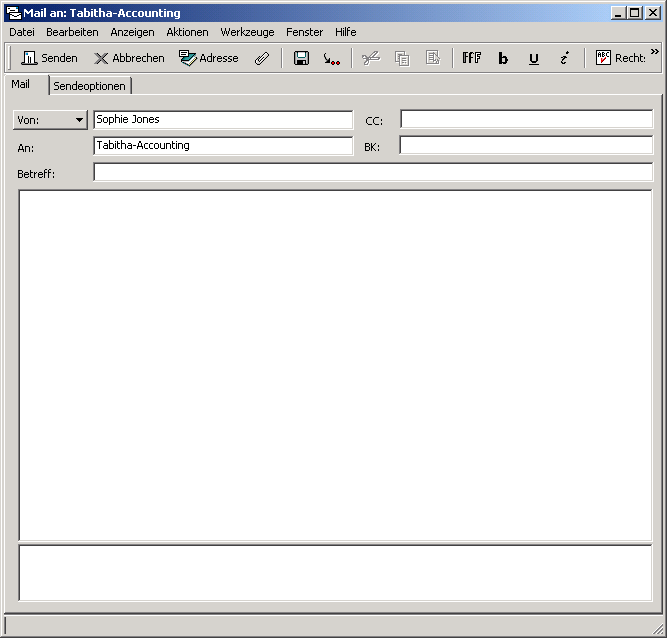Maximize the mail window
The width and height of the screenshot is (667, 638).
[634, 13]
